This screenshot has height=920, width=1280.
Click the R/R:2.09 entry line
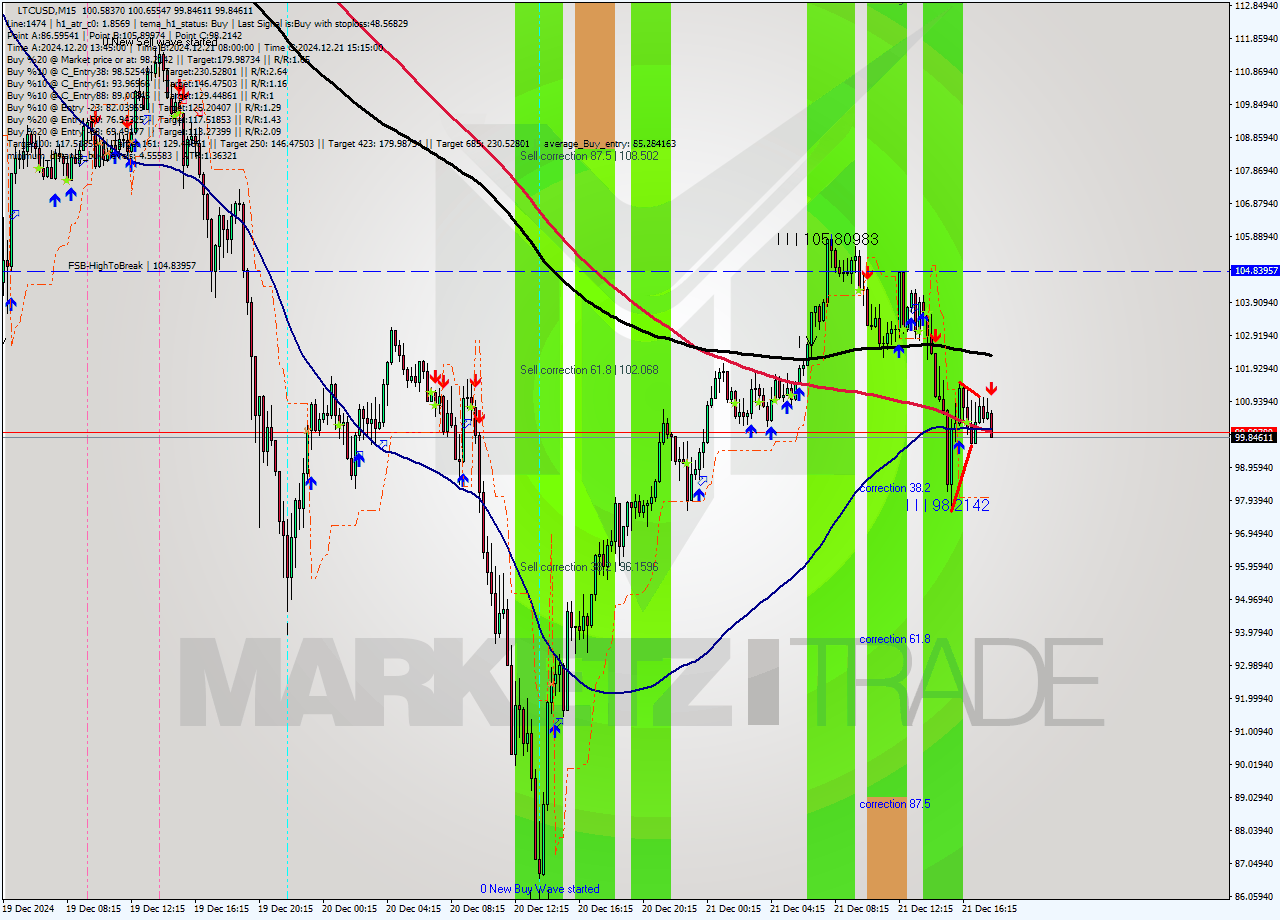[144, 131]
